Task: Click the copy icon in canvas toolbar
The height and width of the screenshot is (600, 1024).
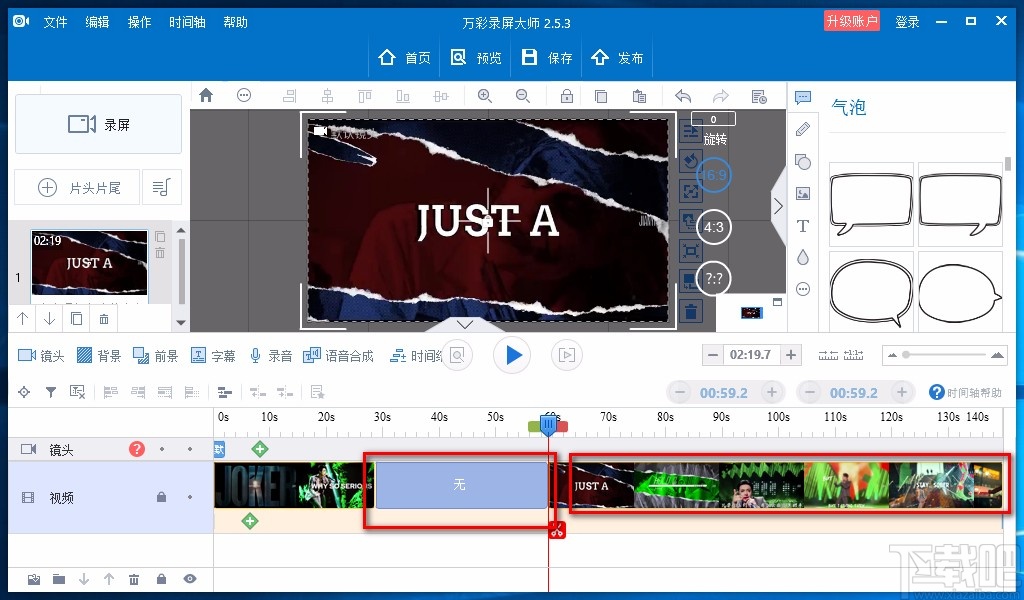Action: [x=601, y=96]
